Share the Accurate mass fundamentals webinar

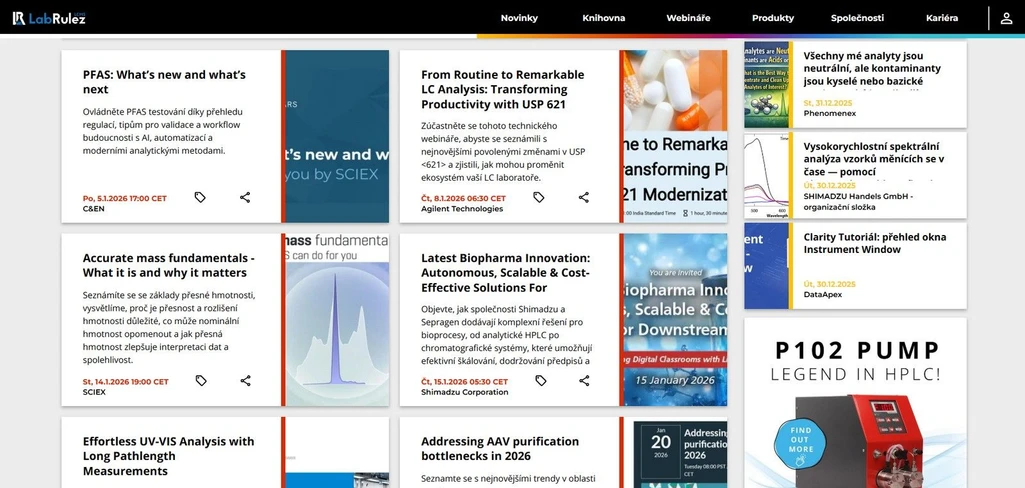pos(245,381)
